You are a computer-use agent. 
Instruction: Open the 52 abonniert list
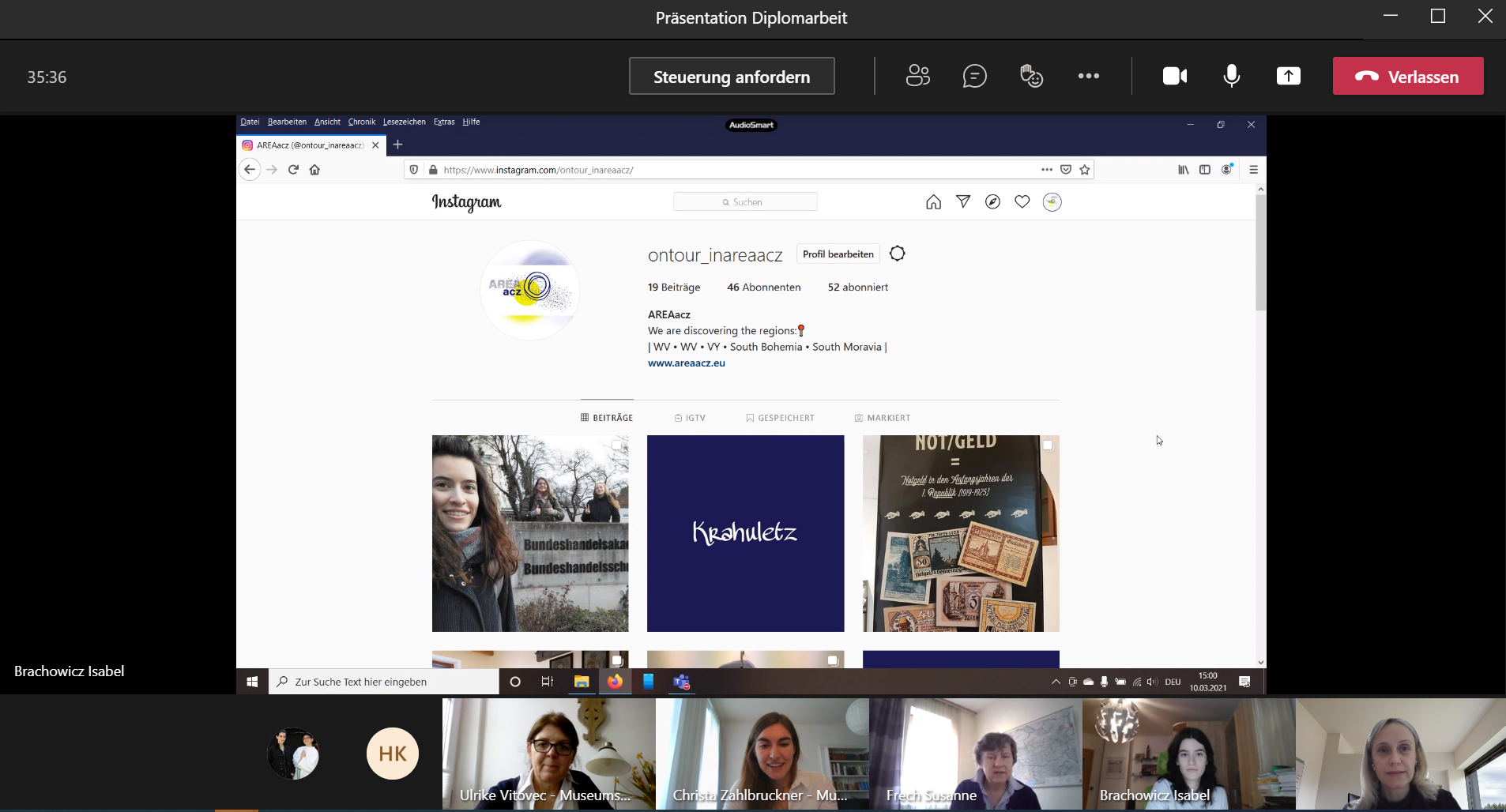pyautogui.click(x=857, y=288)
